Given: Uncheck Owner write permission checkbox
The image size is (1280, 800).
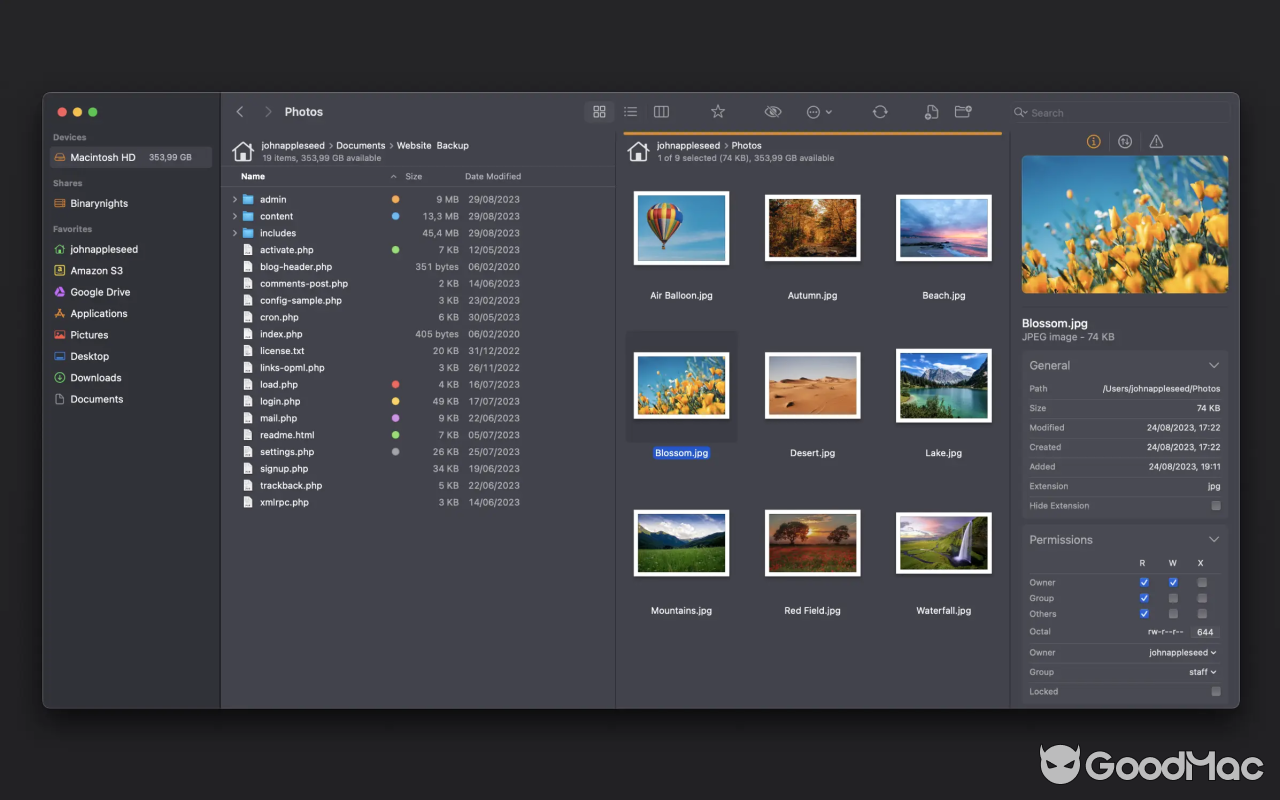Looking at the screenshot, I should 1173,582.
